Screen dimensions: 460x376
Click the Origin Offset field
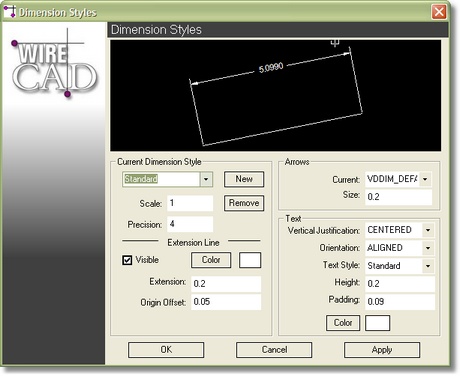point(226,302)
